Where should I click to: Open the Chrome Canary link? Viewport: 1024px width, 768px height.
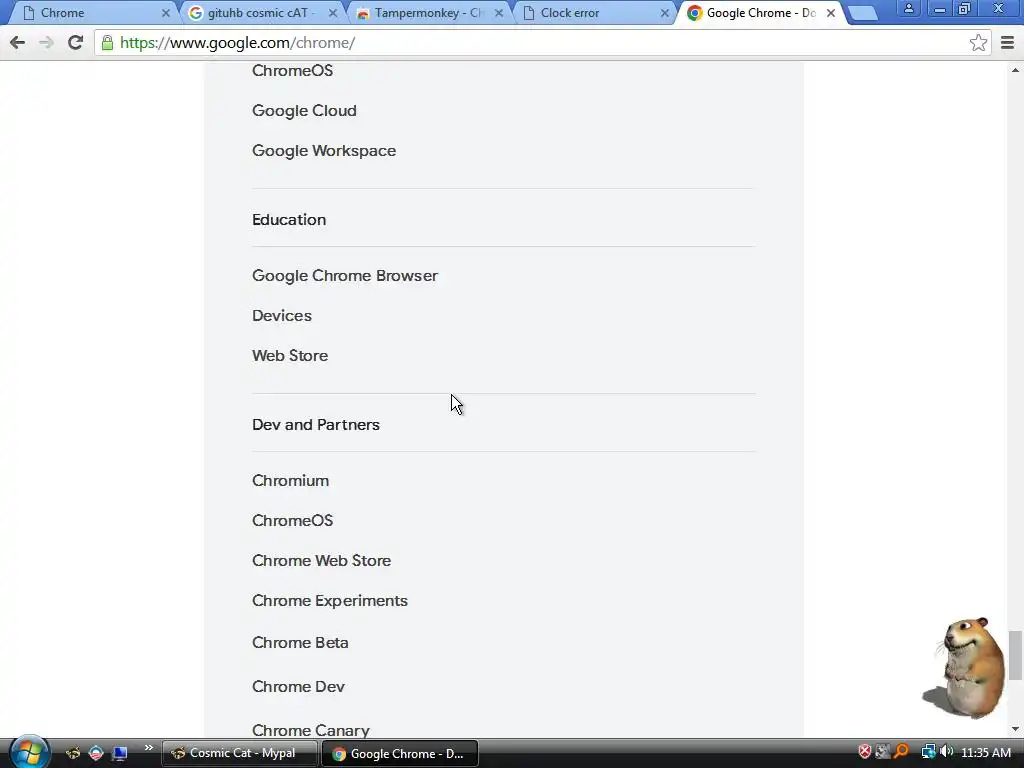tap(311, 730)
